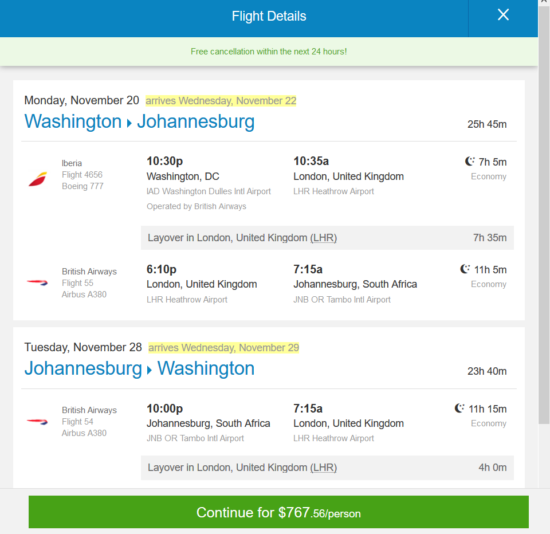Continue for $767.56 per person
This screenshot has height=534, width=550.
tap(279, 512)
